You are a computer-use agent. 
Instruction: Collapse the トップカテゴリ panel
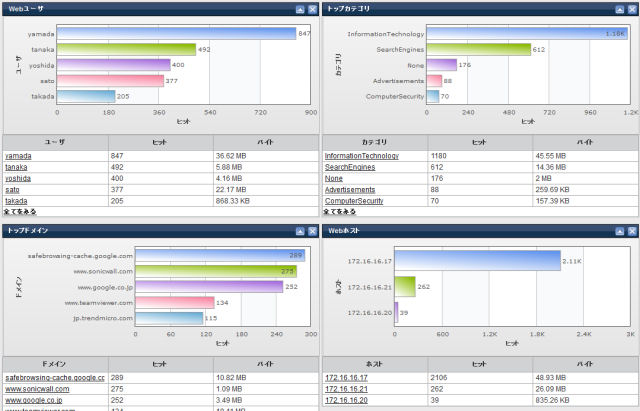tap(620, 9)
